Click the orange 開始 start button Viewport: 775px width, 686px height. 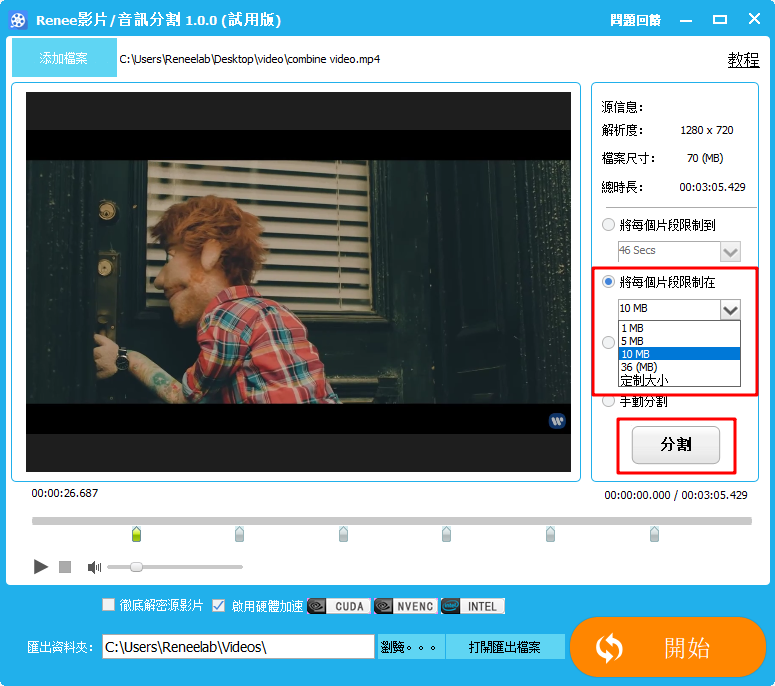668,647
